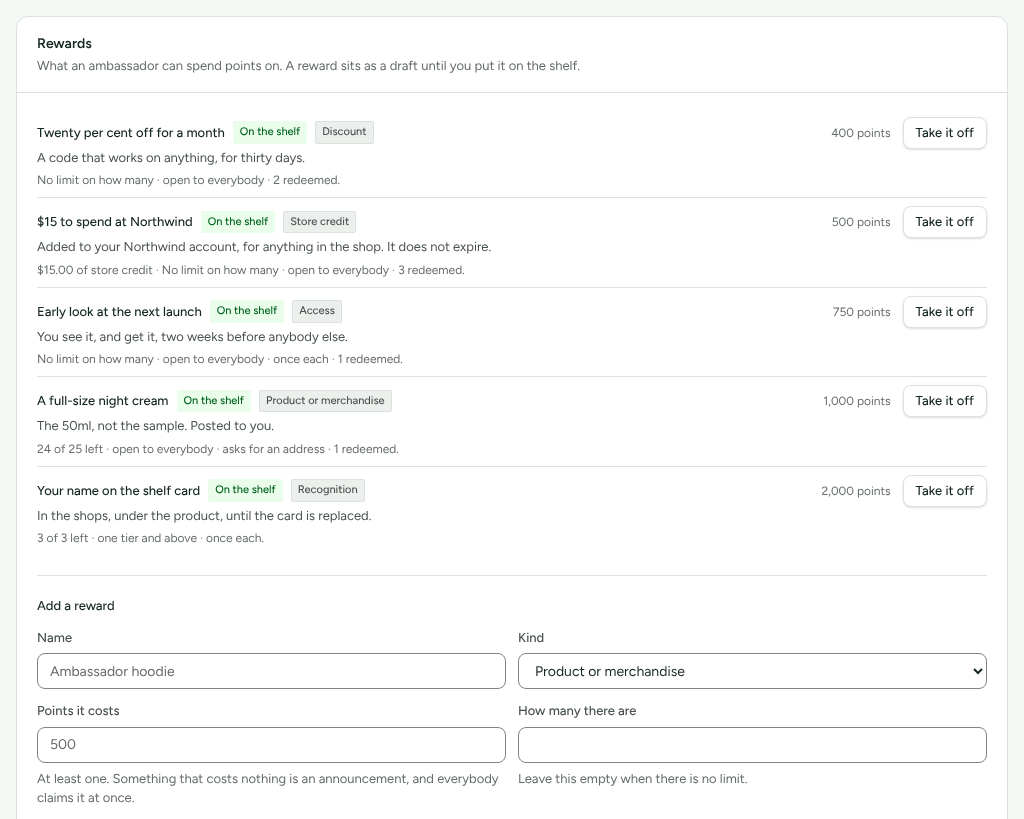This screenshot has height=819, width=1024.
Task: Take off the Your name on the shelf card reward
Action: coord(944,490)
